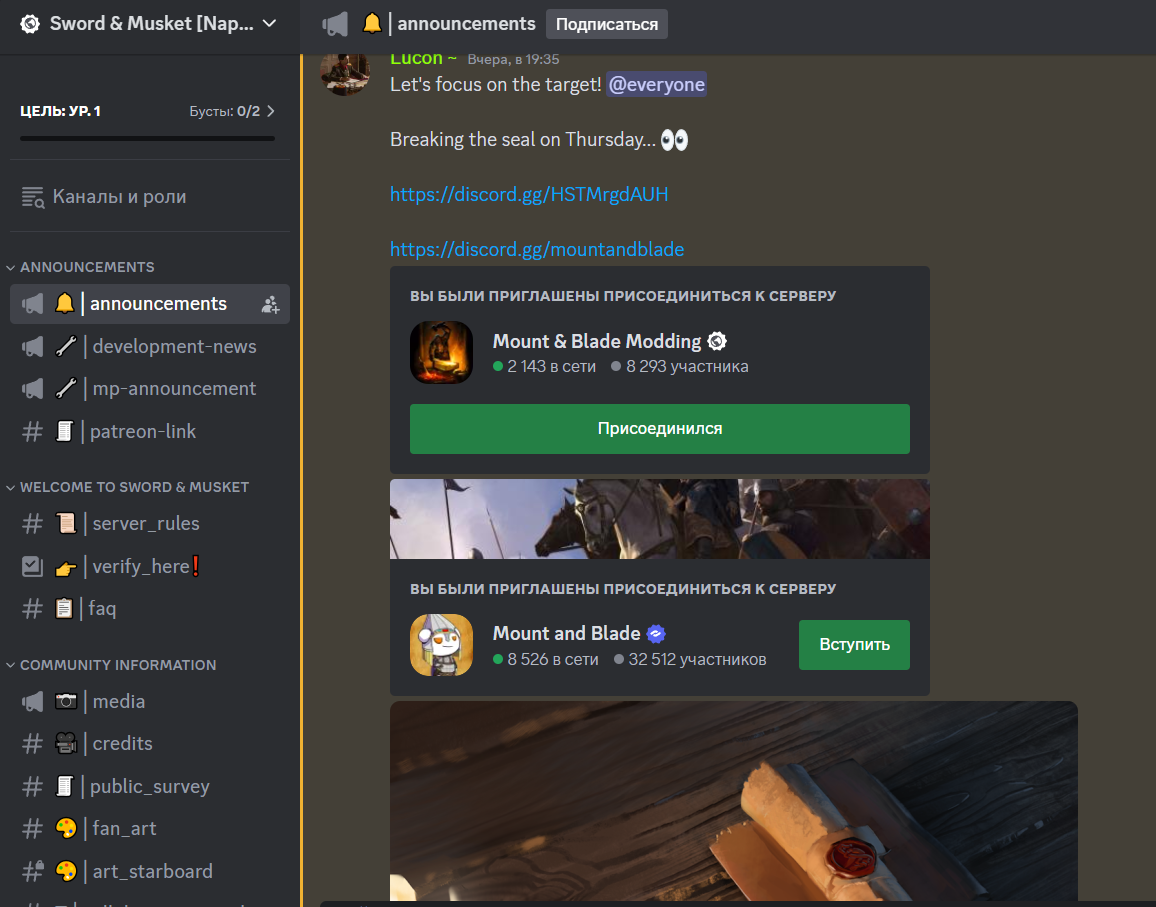
Task: Select the announcements channel
Action: pos(150,304)
